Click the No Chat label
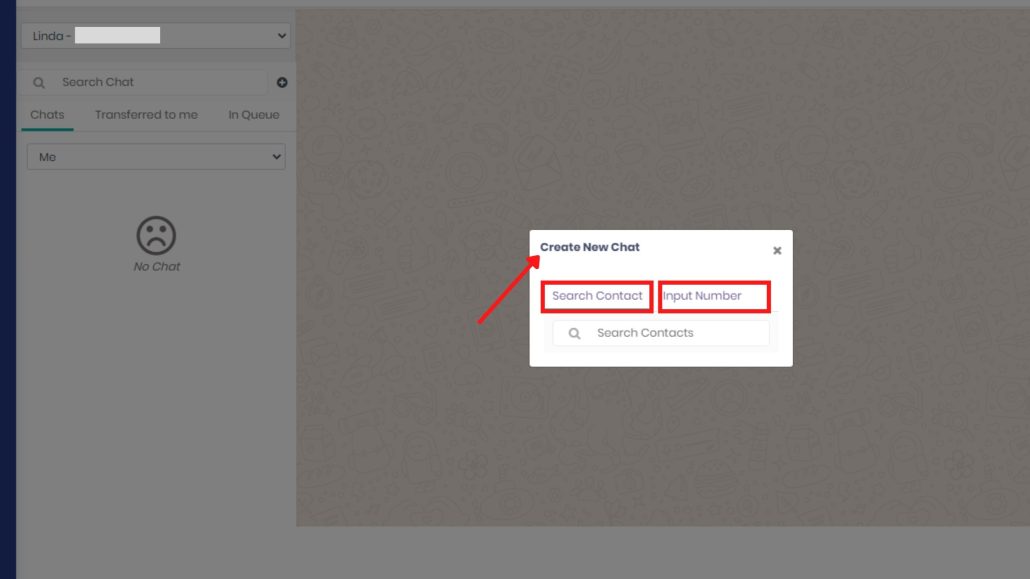Screen dimensions: 1030x579 coord(156,267)
